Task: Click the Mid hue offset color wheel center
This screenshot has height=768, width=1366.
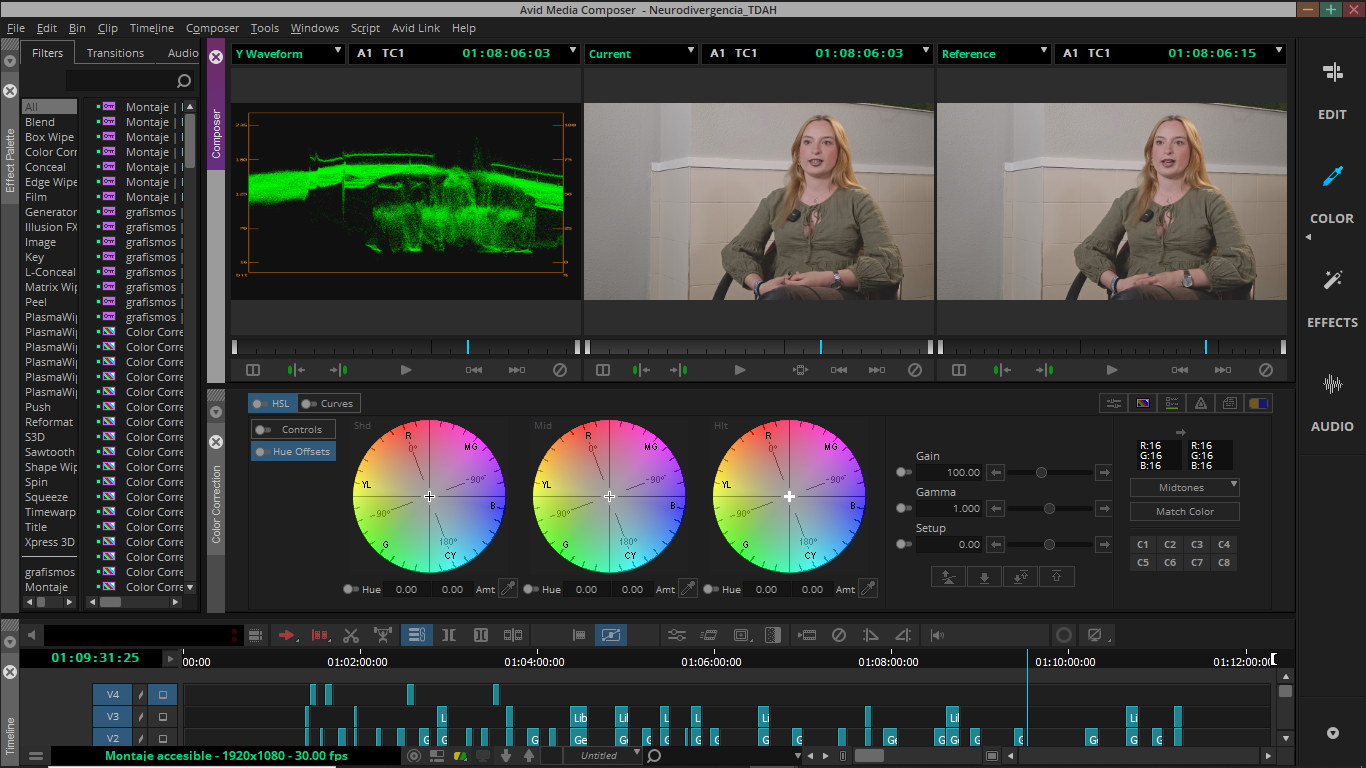Action: point(609,496)
